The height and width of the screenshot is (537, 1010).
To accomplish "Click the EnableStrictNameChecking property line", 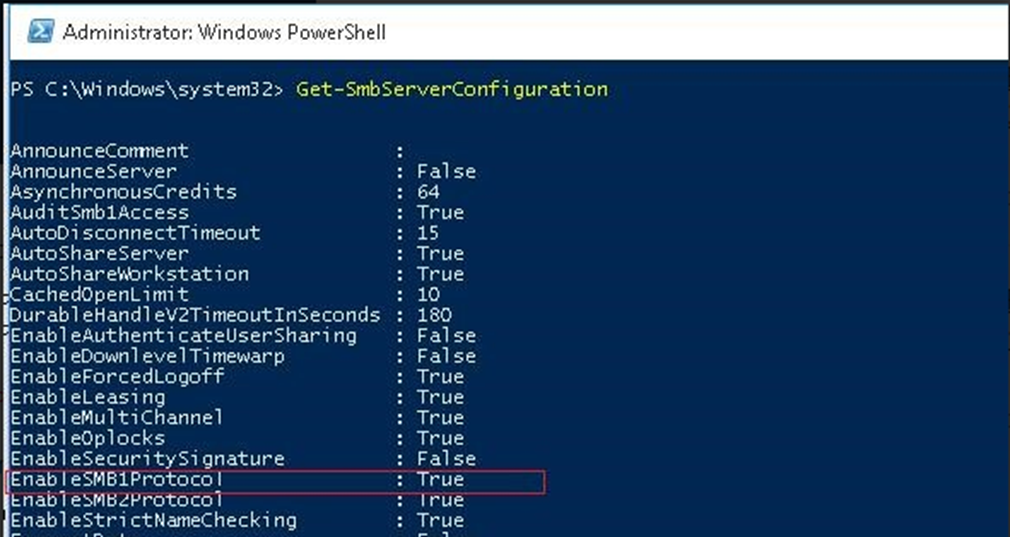I will coord(237,520).
